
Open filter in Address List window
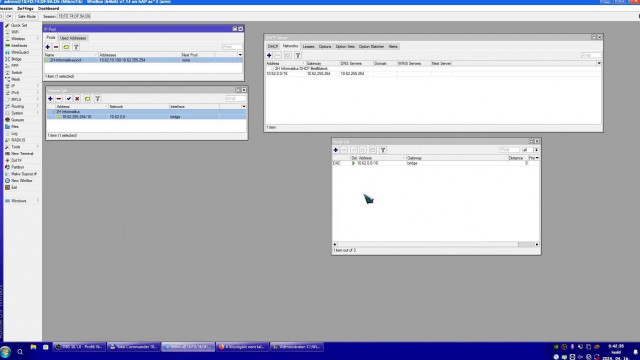point(98,99)
